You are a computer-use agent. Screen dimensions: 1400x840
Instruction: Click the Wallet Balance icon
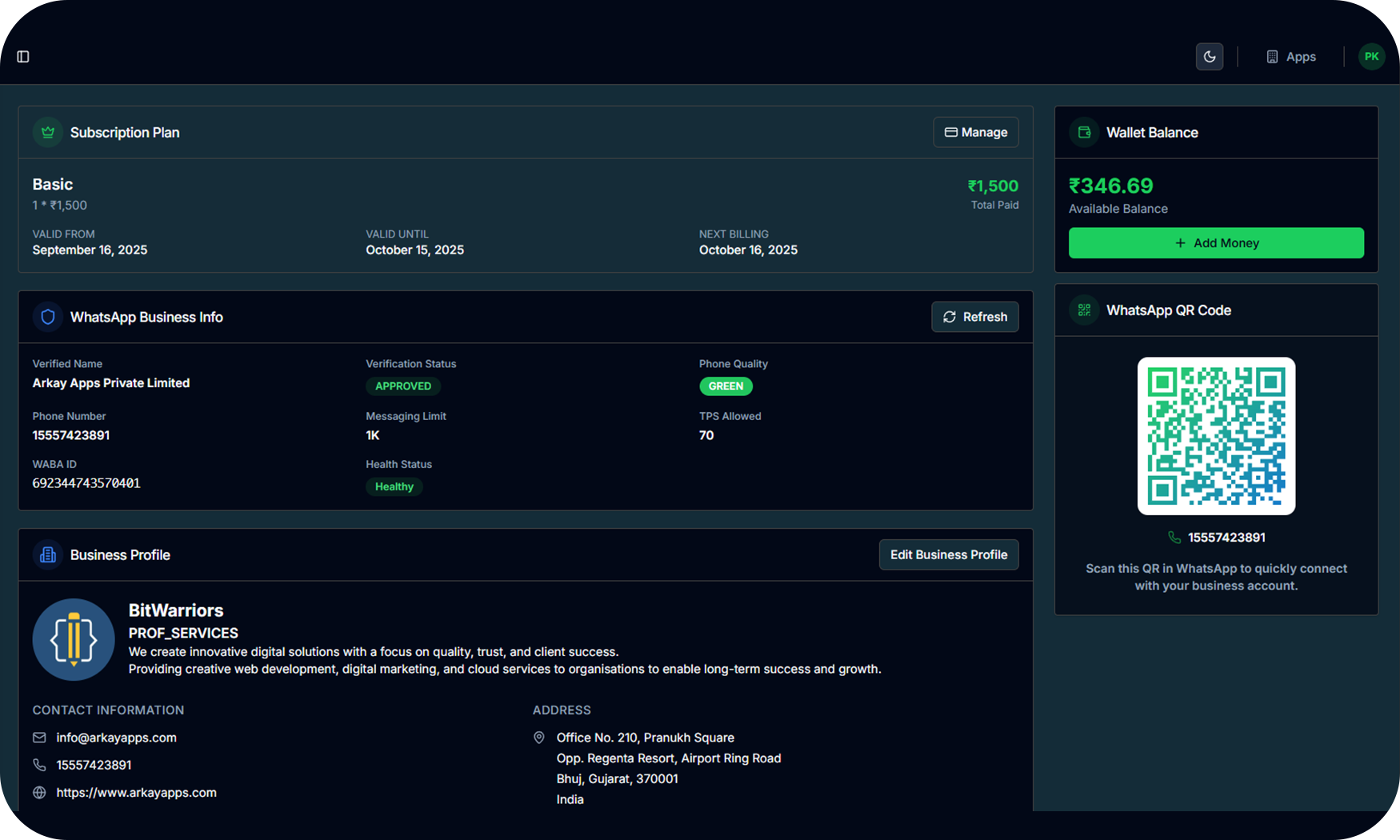[1084, 133]
